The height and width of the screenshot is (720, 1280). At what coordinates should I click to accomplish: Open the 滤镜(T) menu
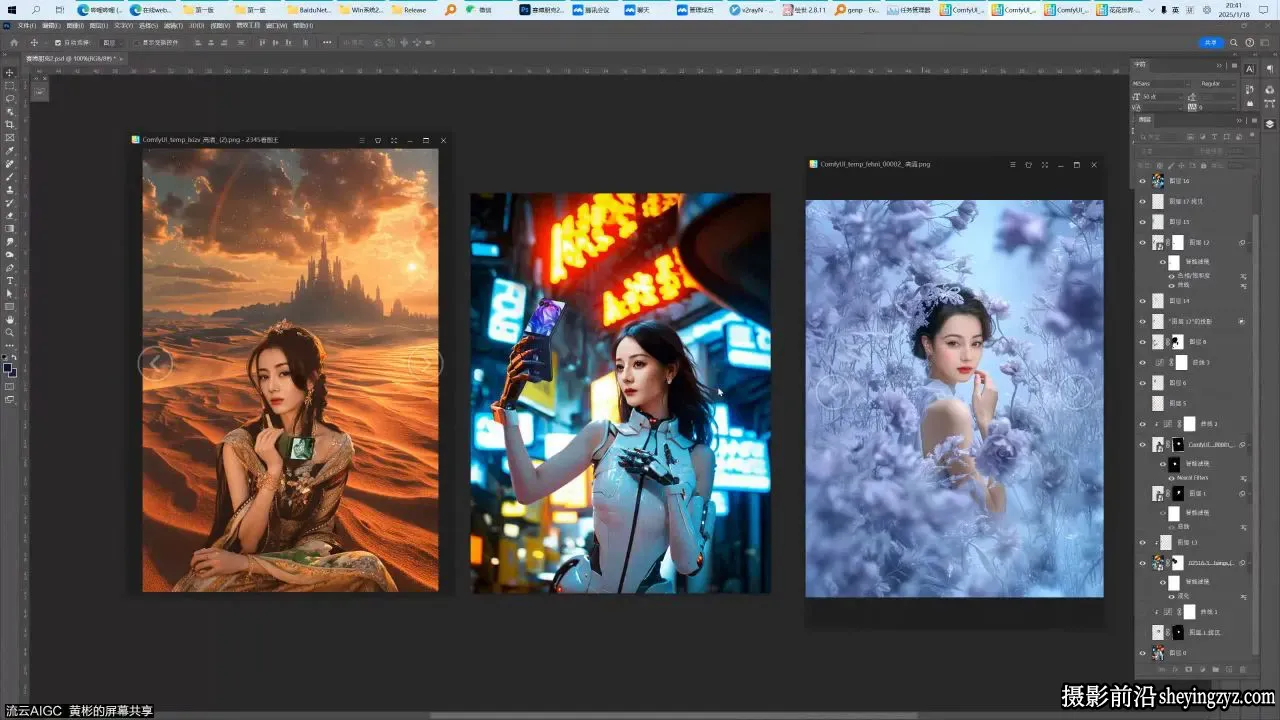173,26
